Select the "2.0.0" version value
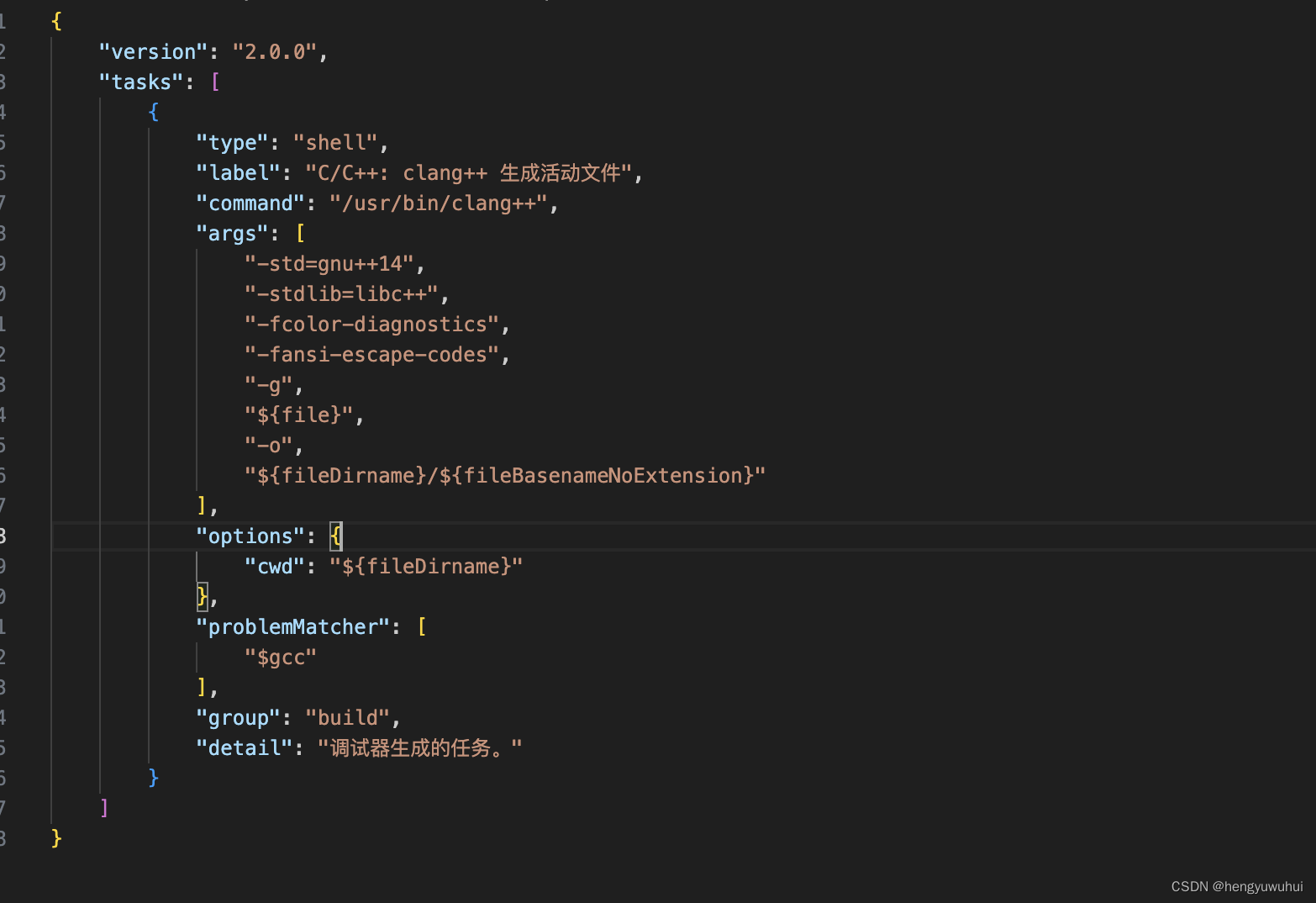The height and width of the screenshot is (903, 1316). (x=277, y=51)
